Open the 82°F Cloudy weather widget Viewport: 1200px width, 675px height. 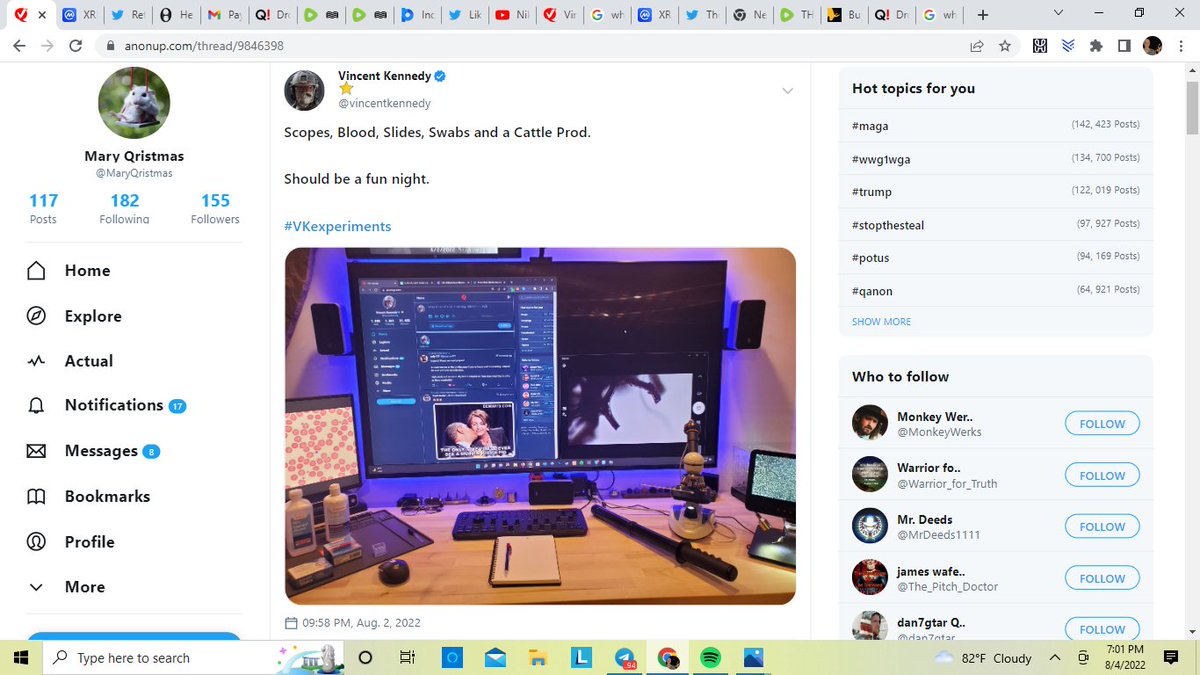pyautogui.click(x=984, y=658)
